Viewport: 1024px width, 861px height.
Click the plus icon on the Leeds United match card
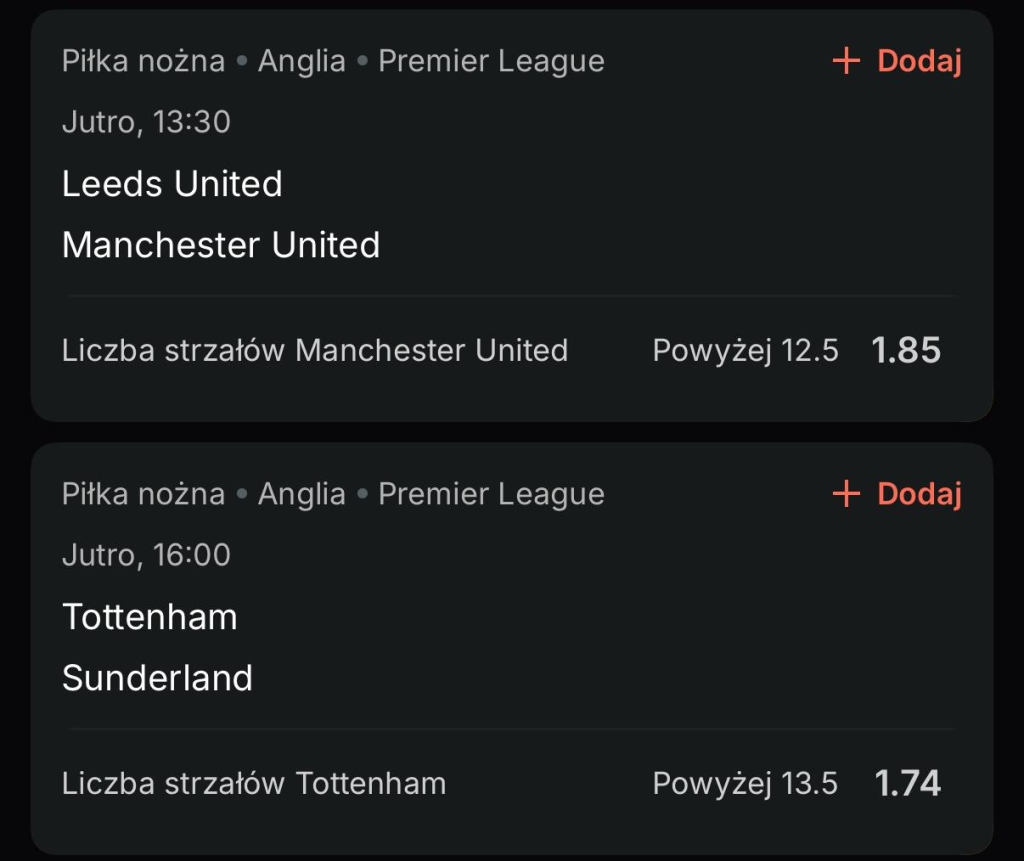[846, 62]
